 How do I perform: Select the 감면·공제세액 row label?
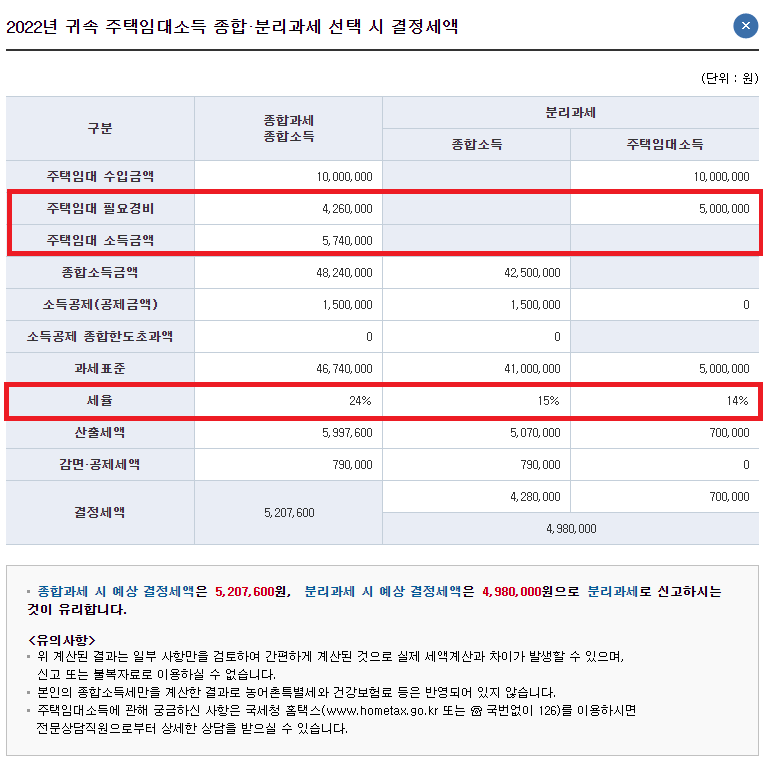click(100, 465)
